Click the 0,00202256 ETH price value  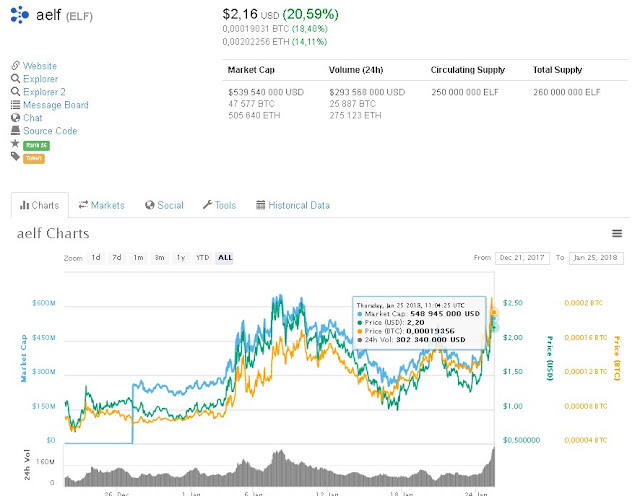coord(256,42)
